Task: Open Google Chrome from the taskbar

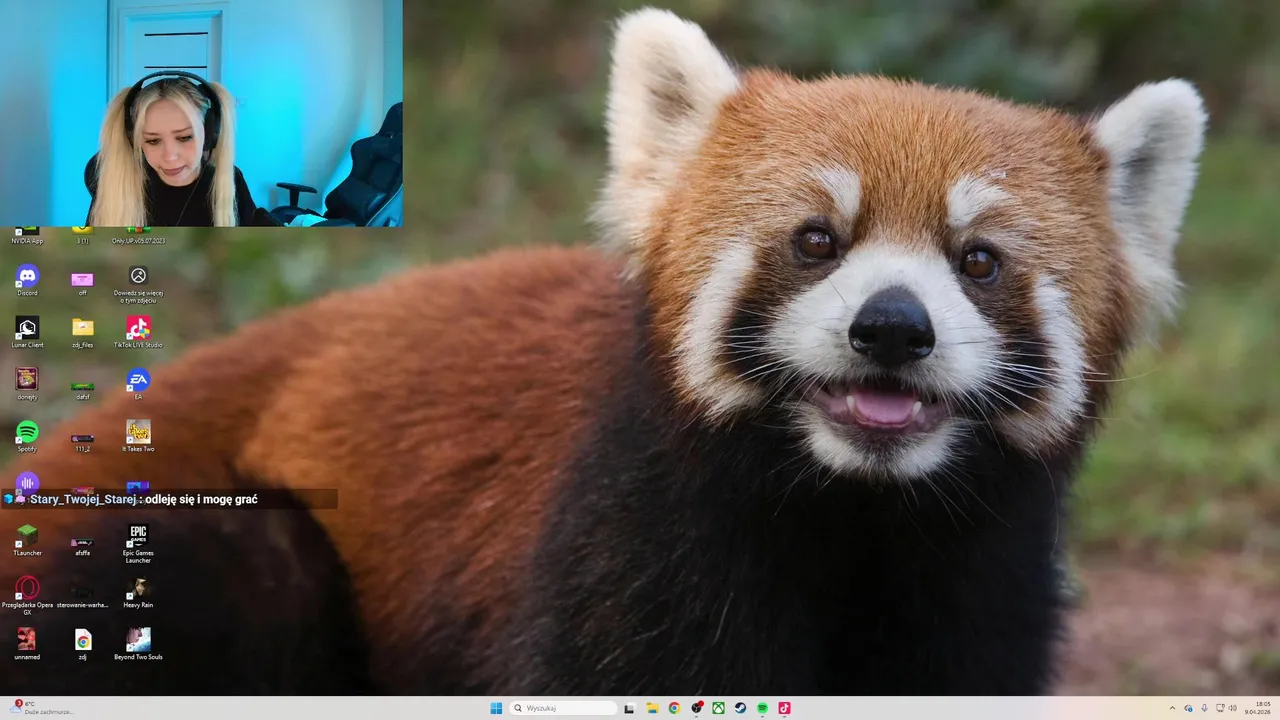Action: (674, 708)
